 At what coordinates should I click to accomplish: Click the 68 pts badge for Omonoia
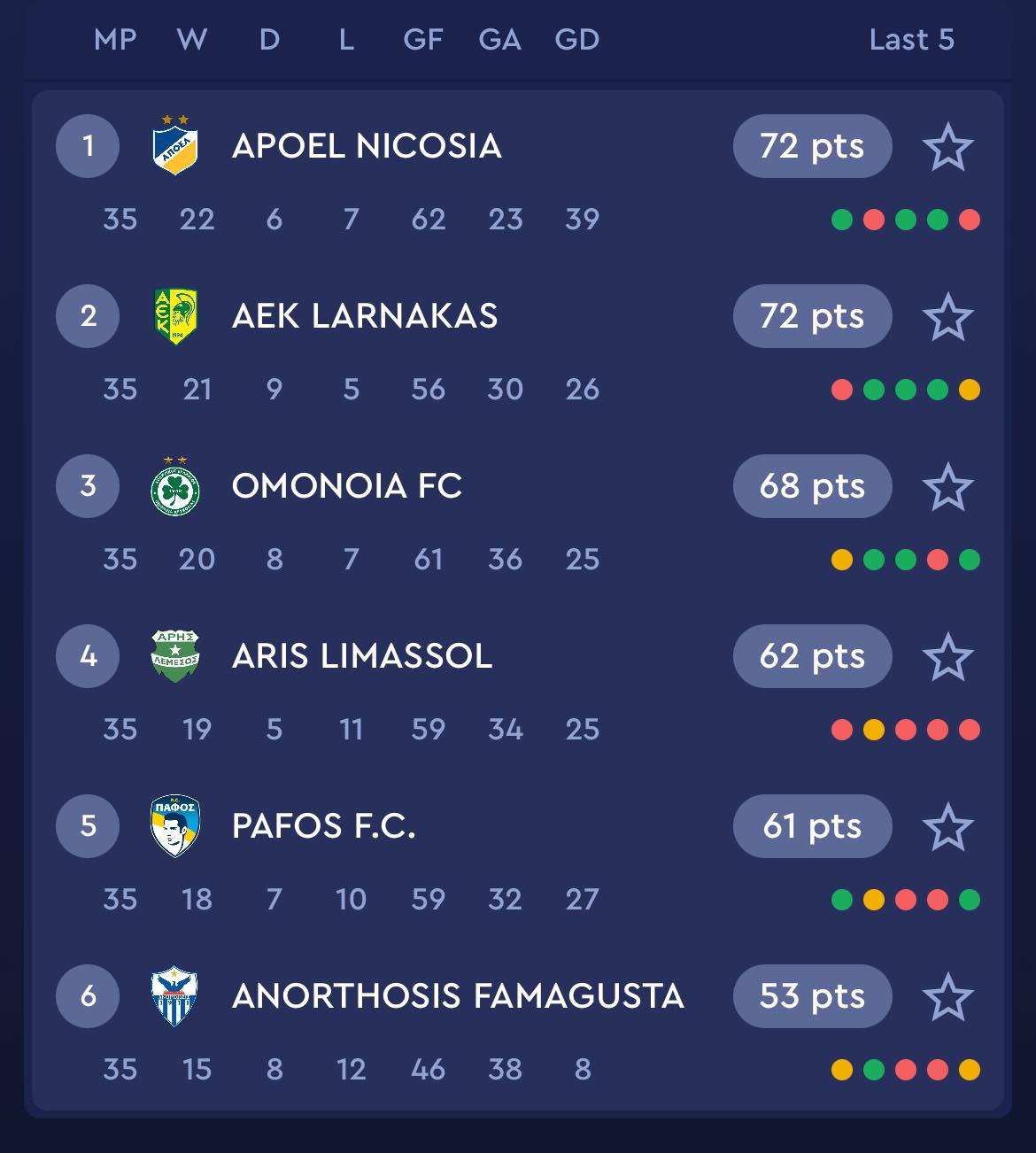pyautogui.click(x=812, y=486)
